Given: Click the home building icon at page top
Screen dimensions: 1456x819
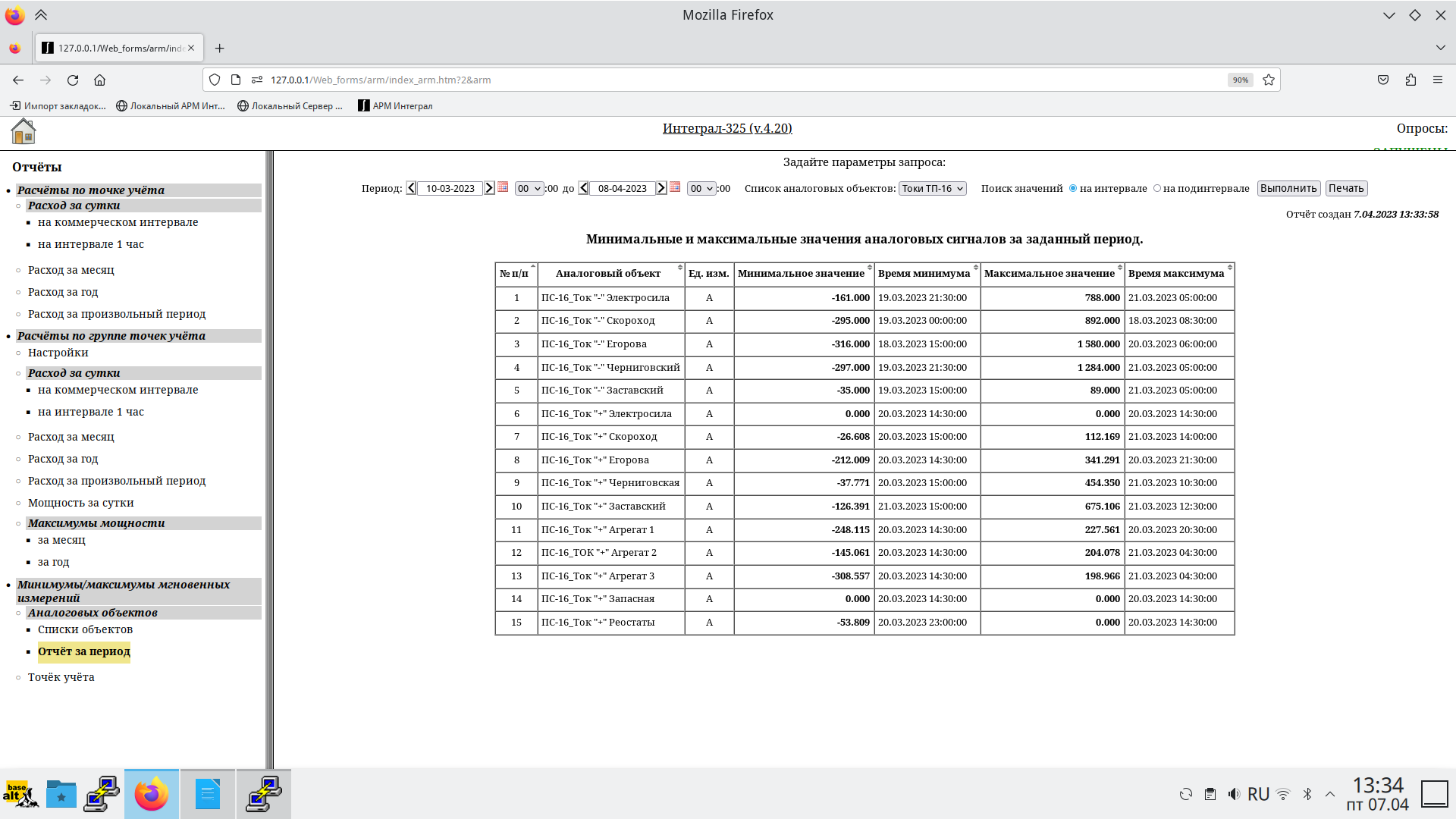Looking at the screenshot, I should (x=24, y=131).
